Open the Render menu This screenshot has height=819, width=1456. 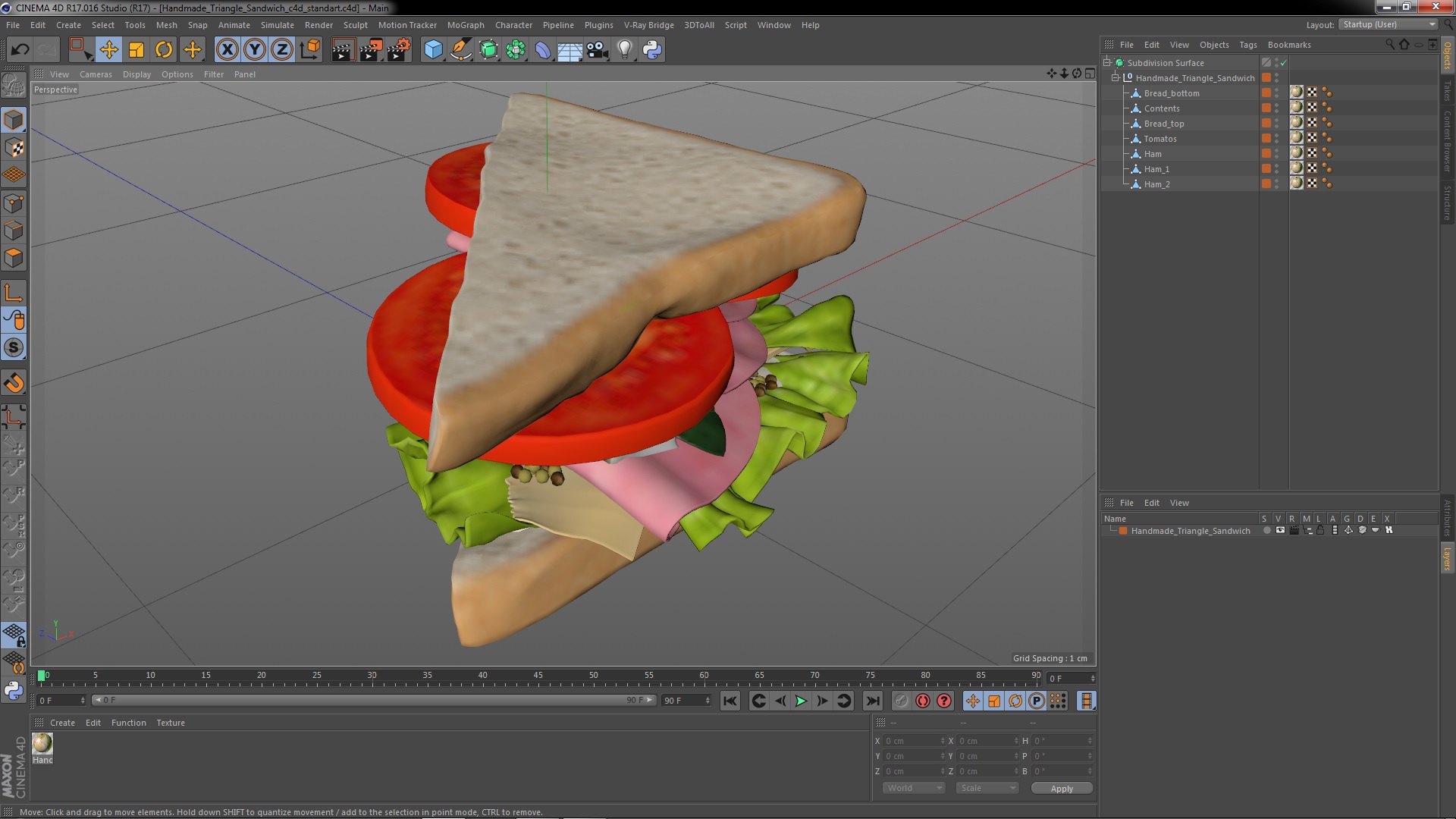(318, 25)
